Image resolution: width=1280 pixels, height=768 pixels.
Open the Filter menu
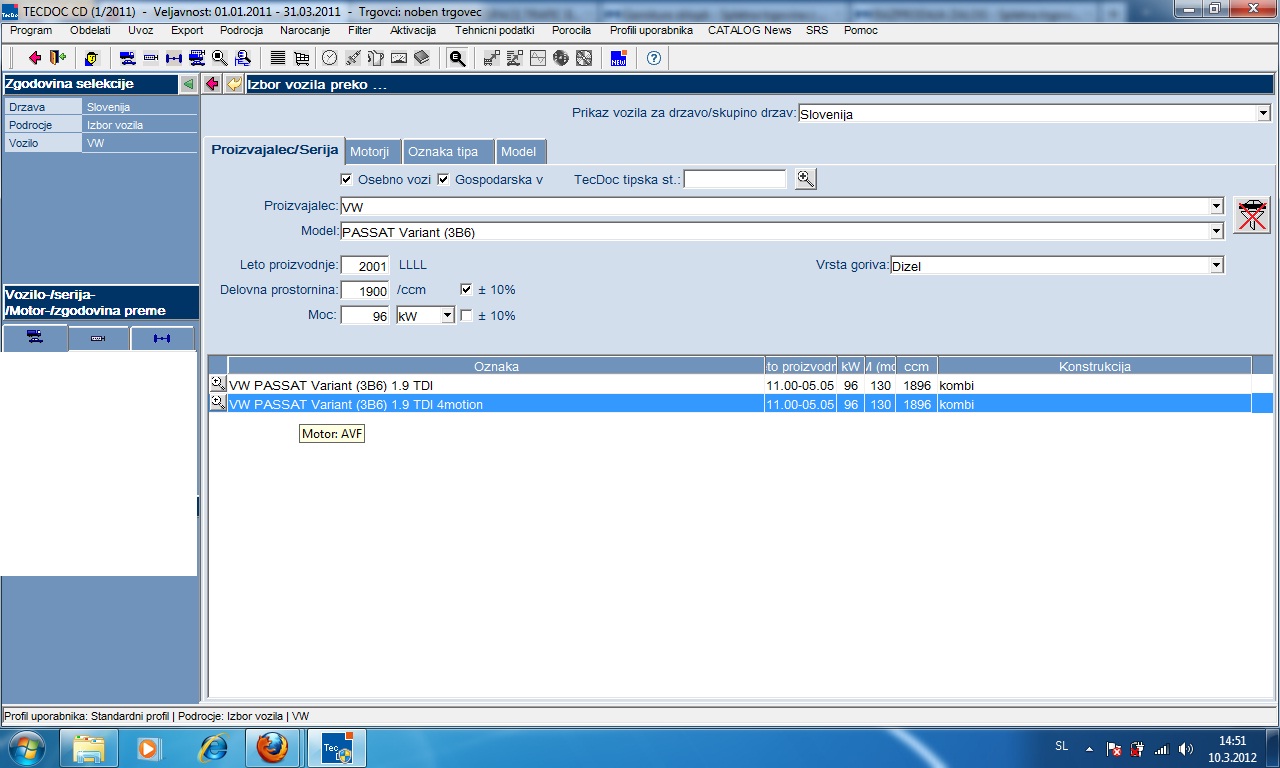coord(360,30)
